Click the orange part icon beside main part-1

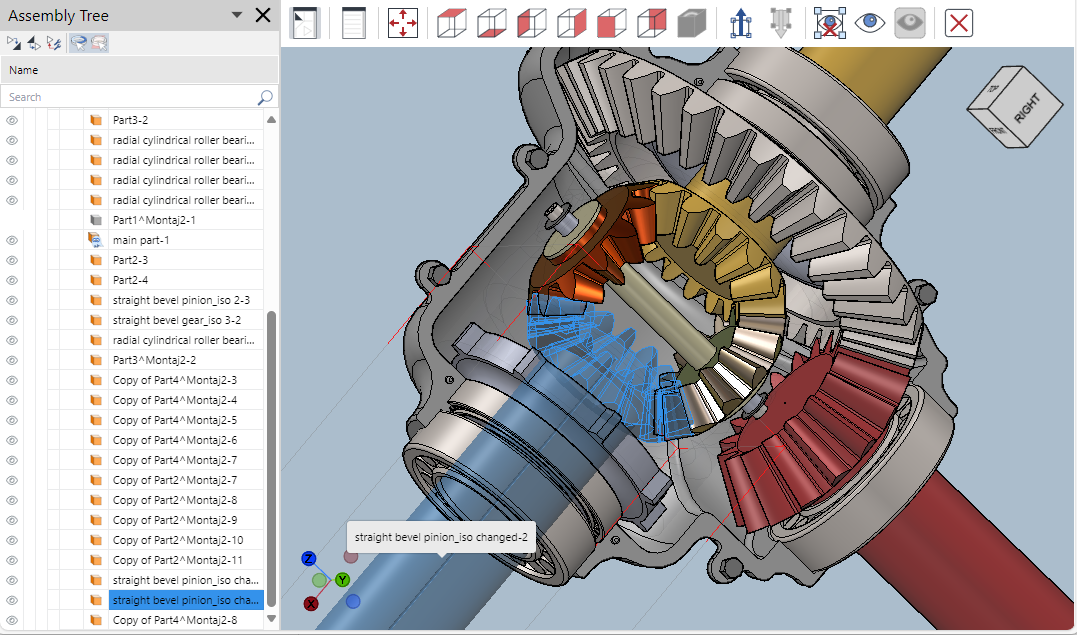click(95, 240)
